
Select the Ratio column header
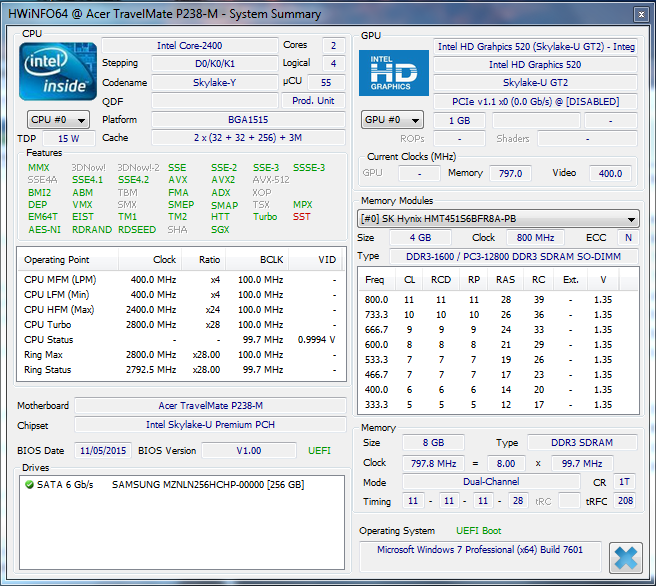click(204, 260)
